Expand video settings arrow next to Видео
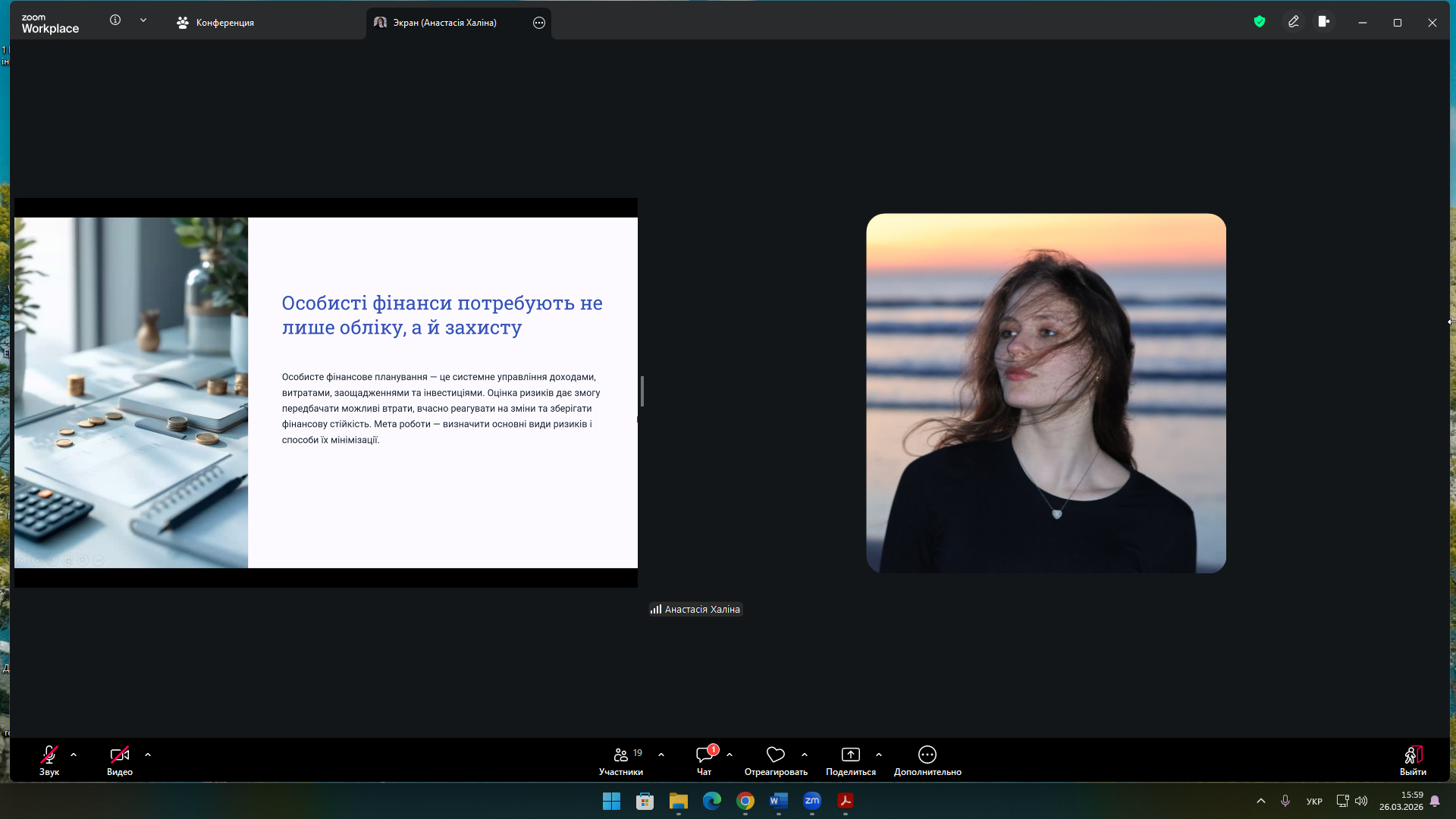Image resolution: width=1456 pixels, height=819 pixels. tap(148, 755)
